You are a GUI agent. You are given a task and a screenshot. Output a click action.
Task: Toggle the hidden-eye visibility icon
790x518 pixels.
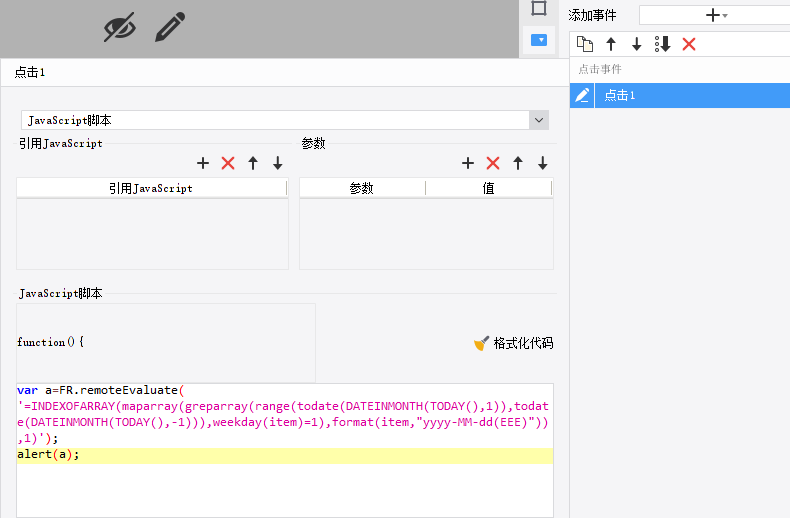[x=120, y=27]
